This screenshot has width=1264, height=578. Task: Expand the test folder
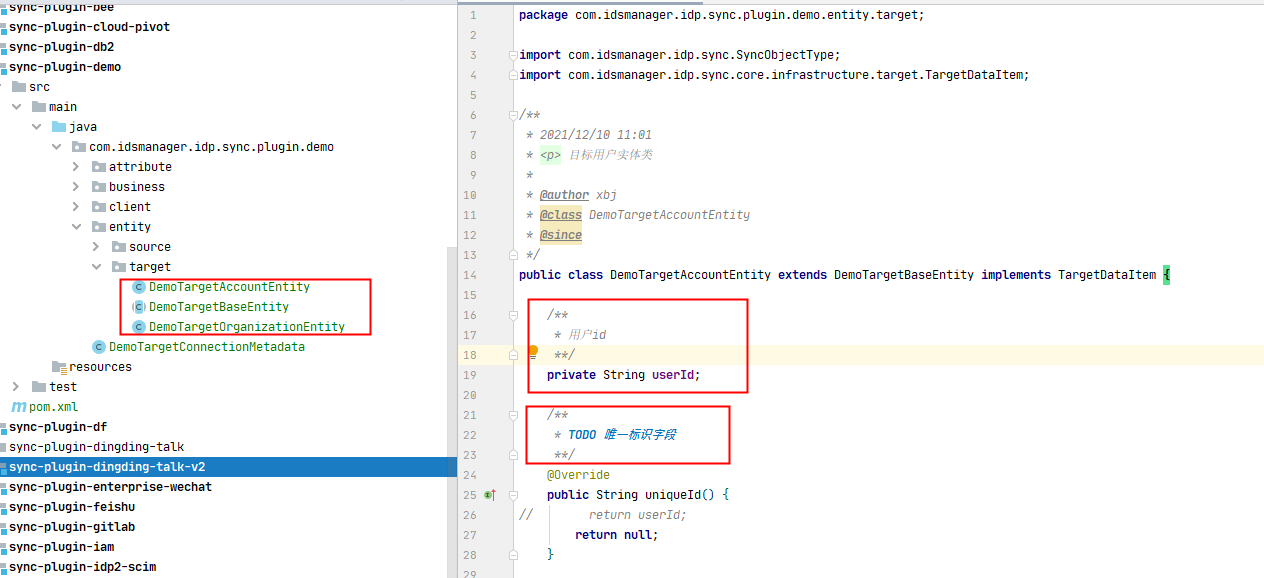tap(16, 387)
